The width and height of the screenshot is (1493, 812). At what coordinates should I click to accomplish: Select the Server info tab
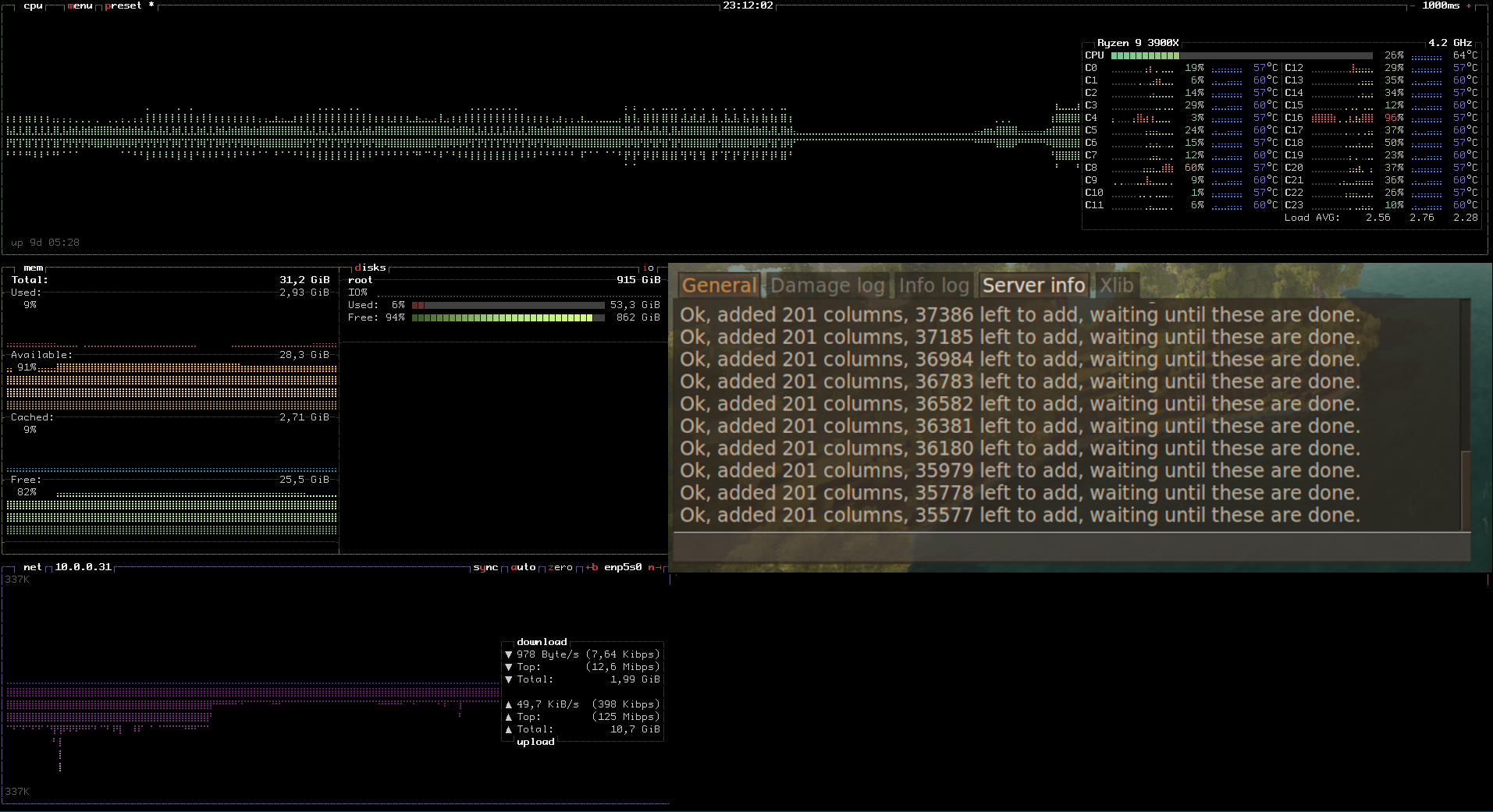[1033, 285]
